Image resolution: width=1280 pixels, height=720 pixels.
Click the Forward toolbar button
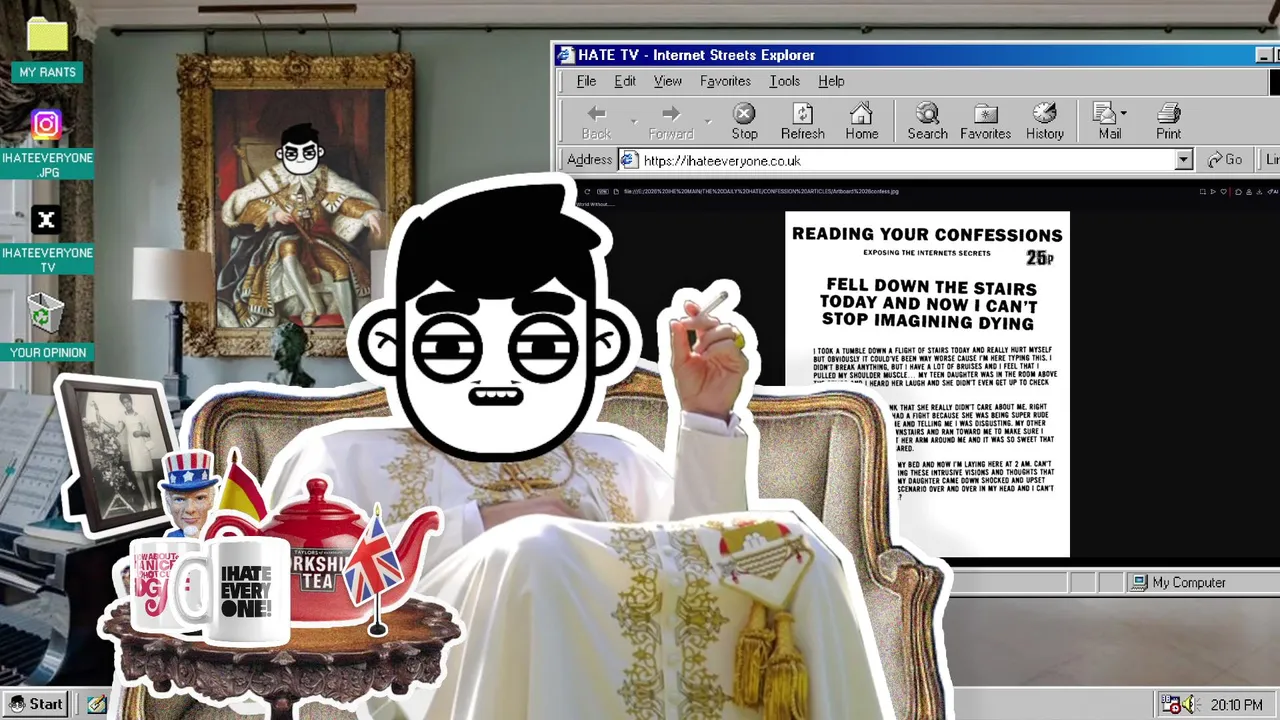(x=671, y=122)
